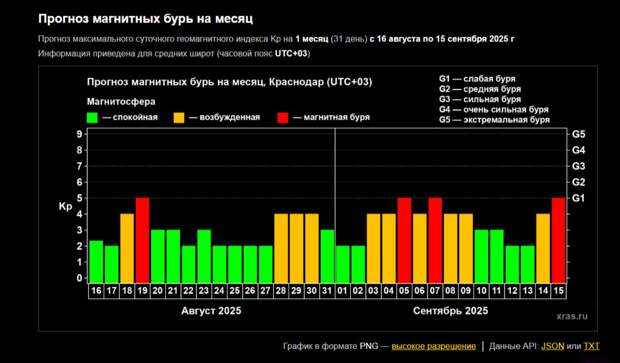
Task: Select the green bar for August 16
Action: 96,261
